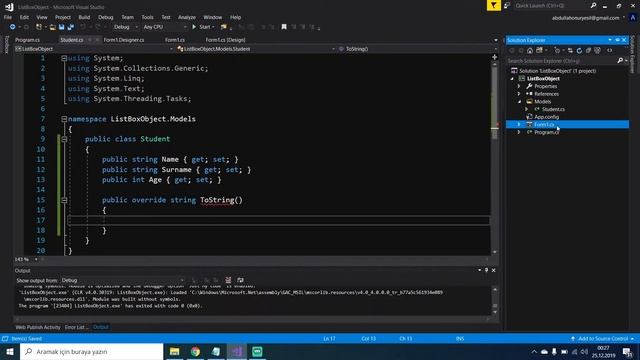Viewport: 640px width, 360px height.
Task: Toggle auto hide pin on Solution Explorer
Action: 617,40
